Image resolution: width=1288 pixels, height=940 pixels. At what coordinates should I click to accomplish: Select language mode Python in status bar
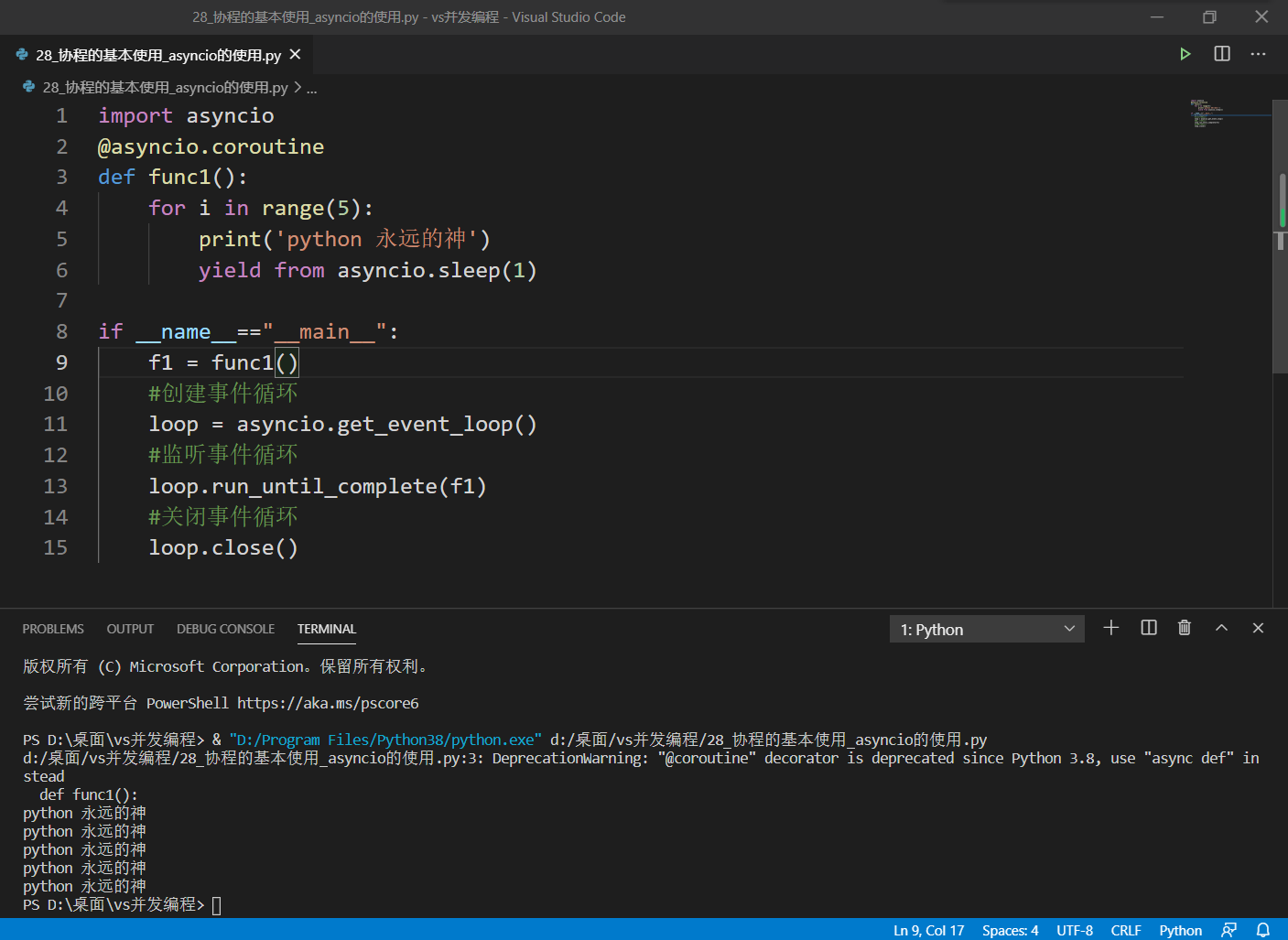click(1180, 930)
